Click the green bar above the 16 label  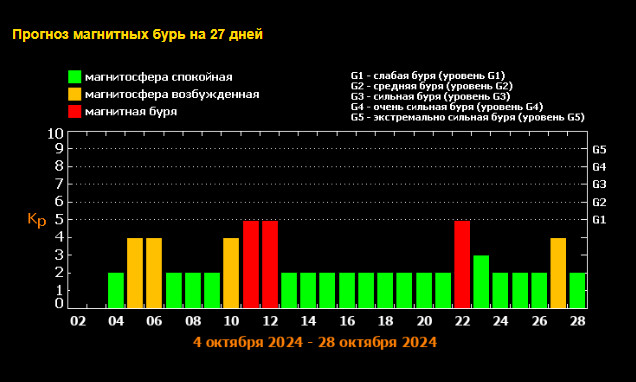coord(347,290)
